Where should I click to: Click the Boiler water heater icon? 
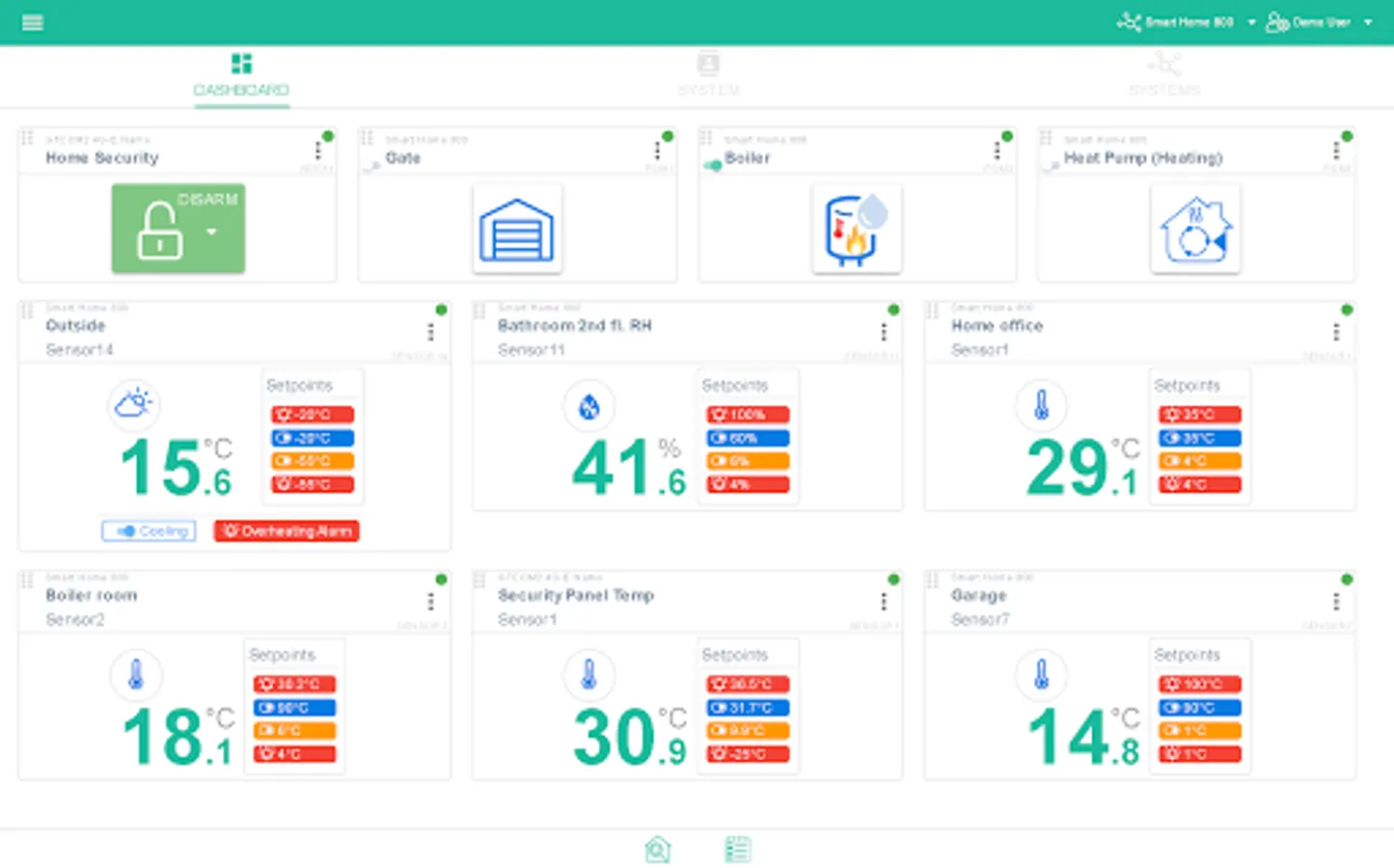pos(857,230)
